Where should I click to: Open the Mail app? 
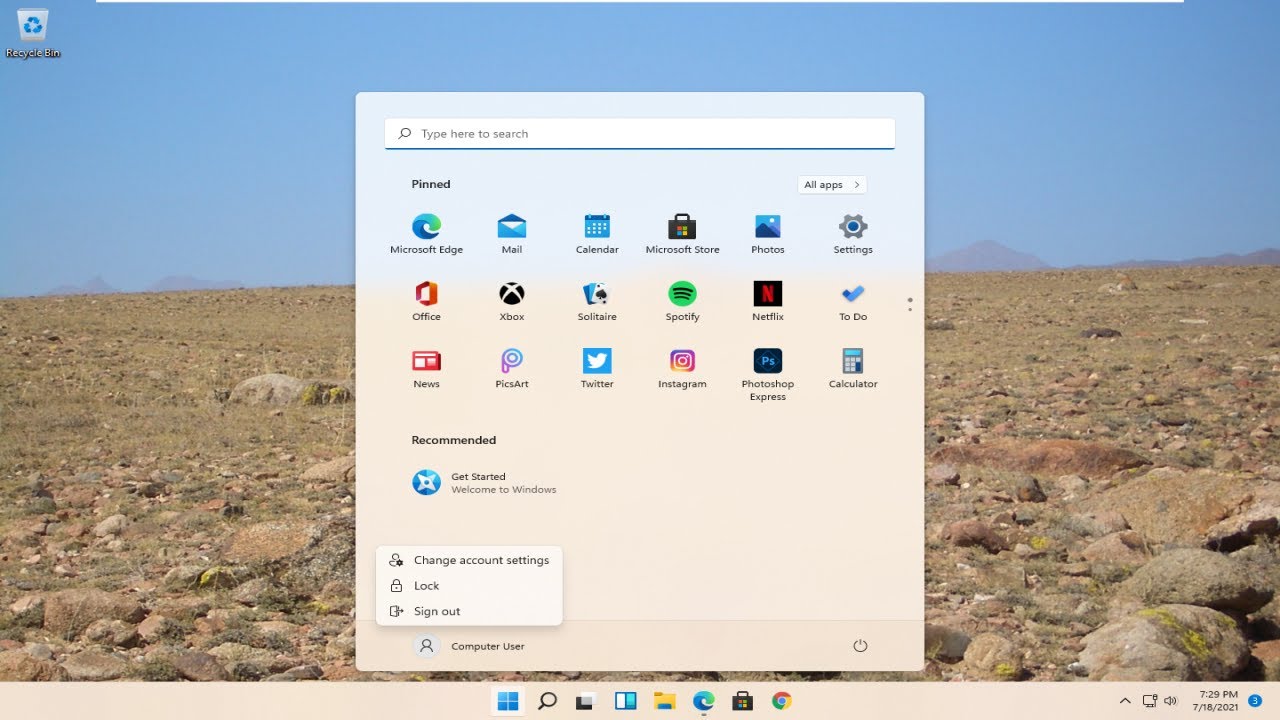[512, 234]
